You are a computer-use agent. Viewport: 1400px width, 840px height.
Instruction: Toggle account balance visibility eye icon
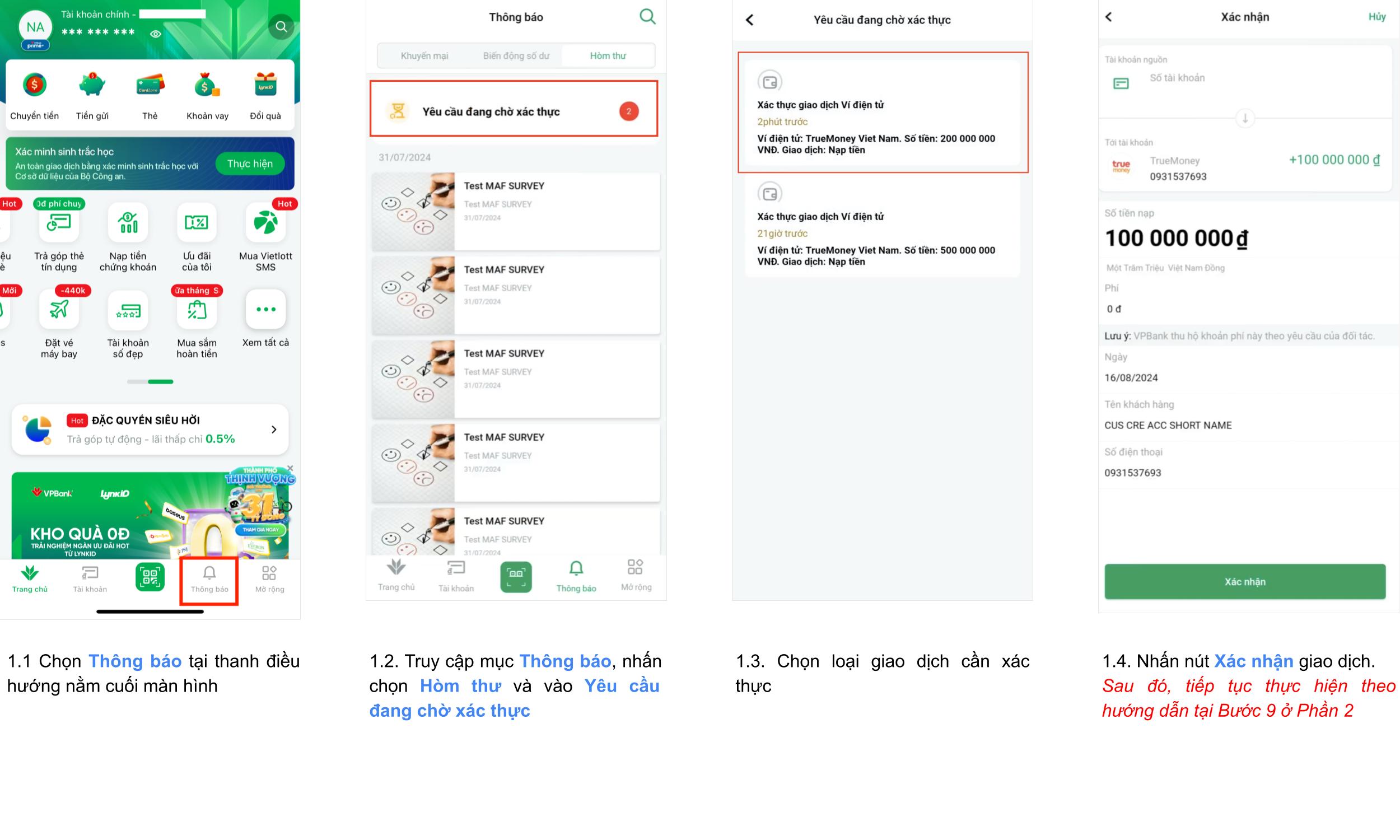[x=156, y=34]
